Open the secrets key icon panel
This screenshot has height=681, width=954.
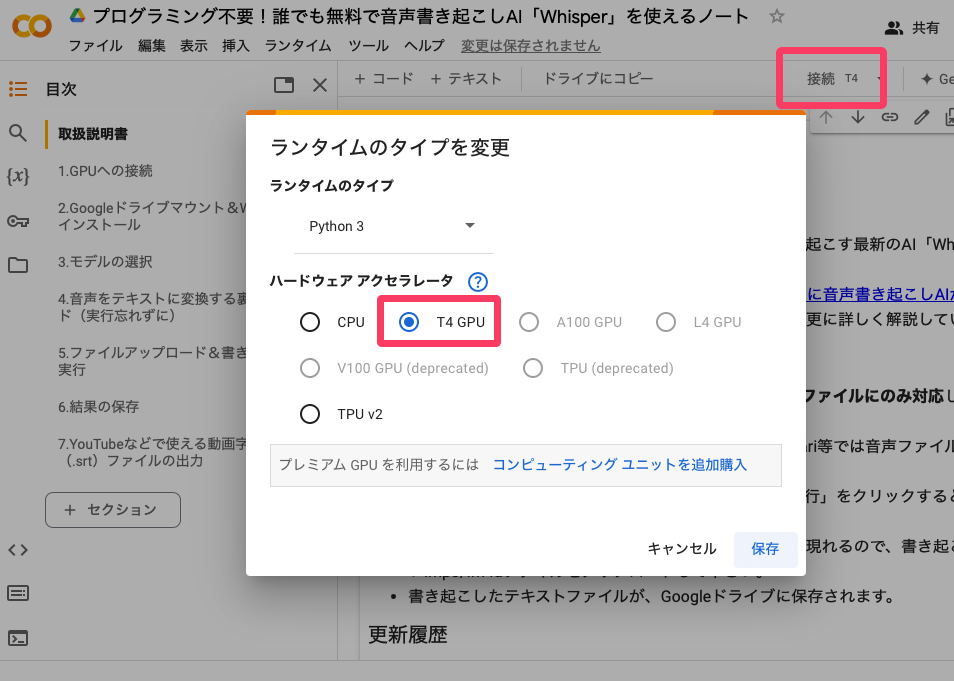17,221
